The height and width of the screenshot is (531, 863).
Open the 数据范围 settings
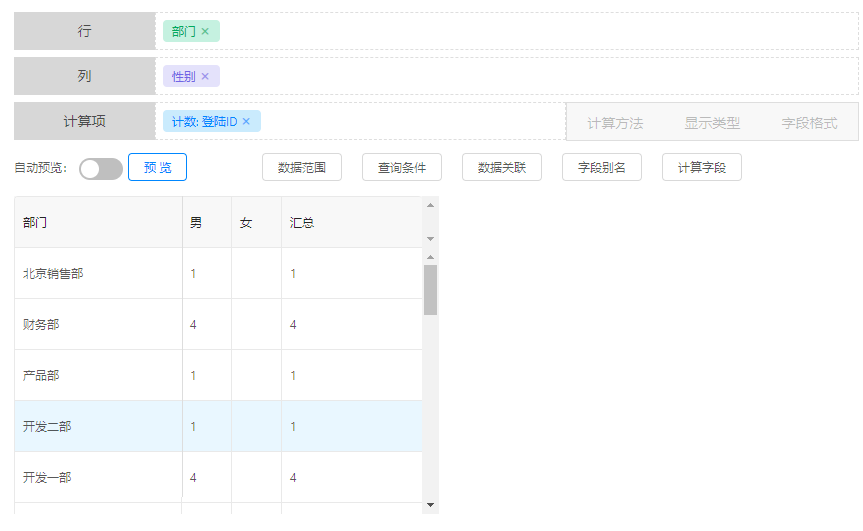[x=301, y=167]
